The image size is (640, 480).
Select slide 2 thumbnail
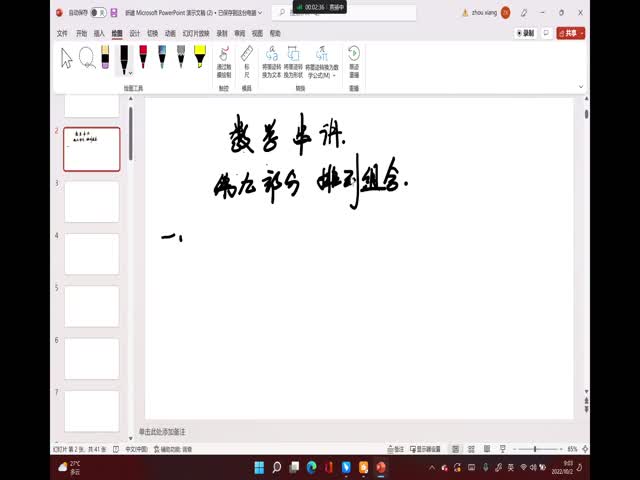[x=92, y=149]
